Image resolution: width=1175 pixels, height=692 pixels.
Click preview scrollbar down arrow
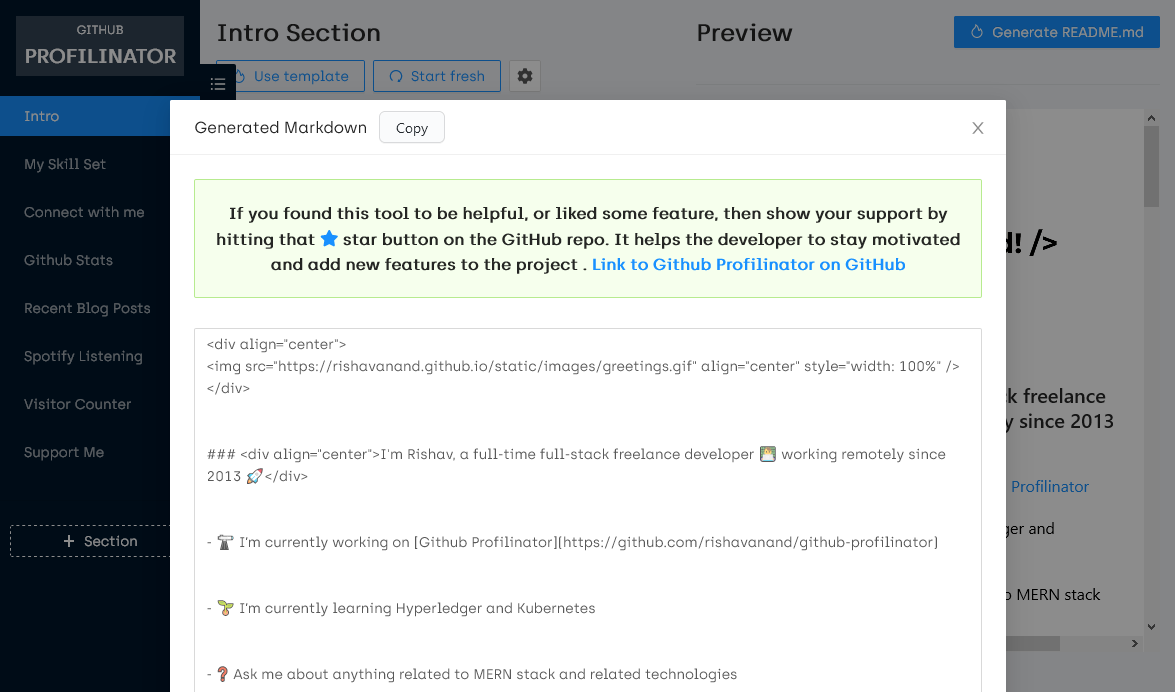point(1151,627)
